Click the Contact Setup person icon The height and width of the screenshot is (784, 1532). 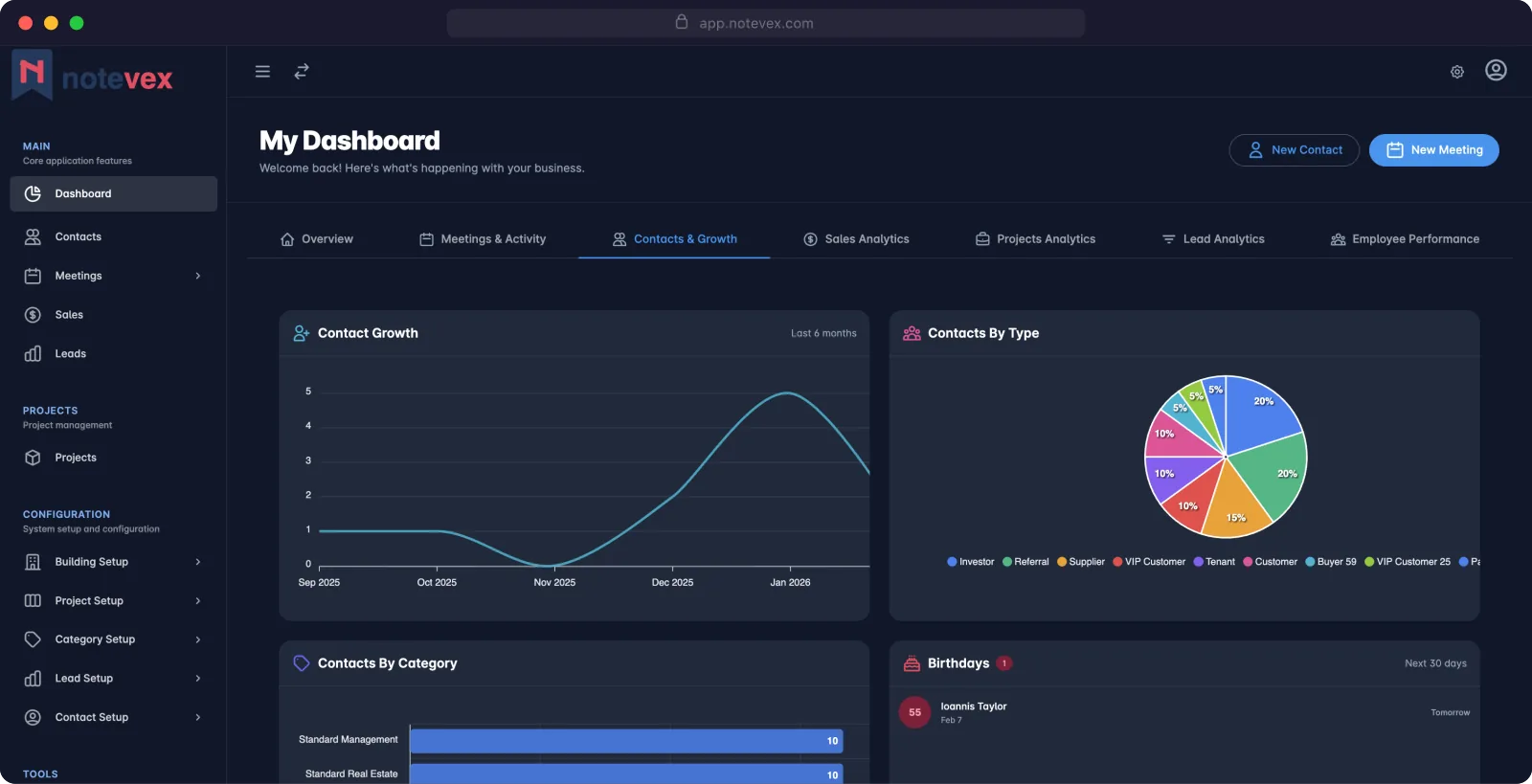(x=33, y=717)
